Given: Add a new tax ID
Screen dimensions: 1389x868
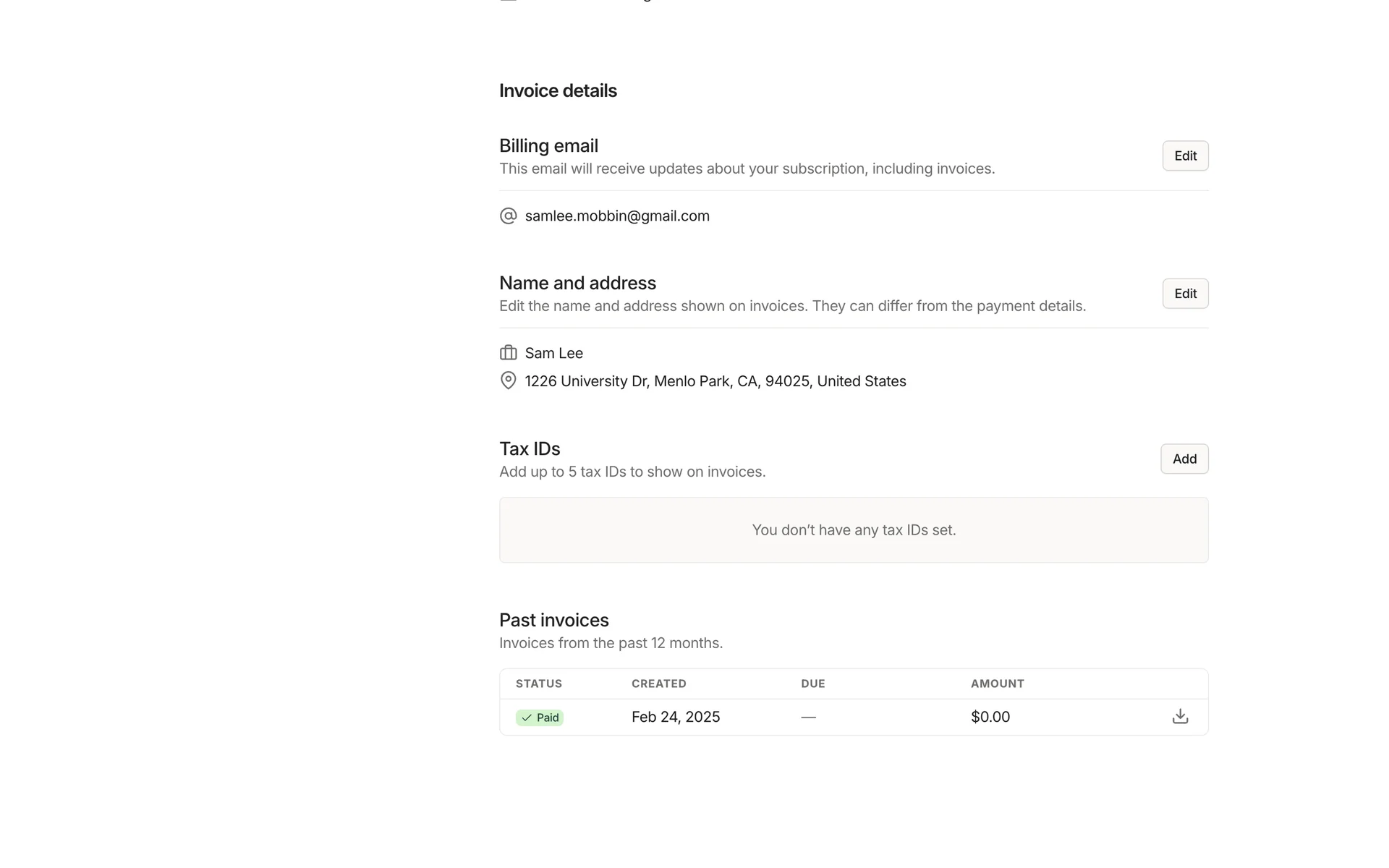Looking at the screenshot, I should tap(1184, 459).
